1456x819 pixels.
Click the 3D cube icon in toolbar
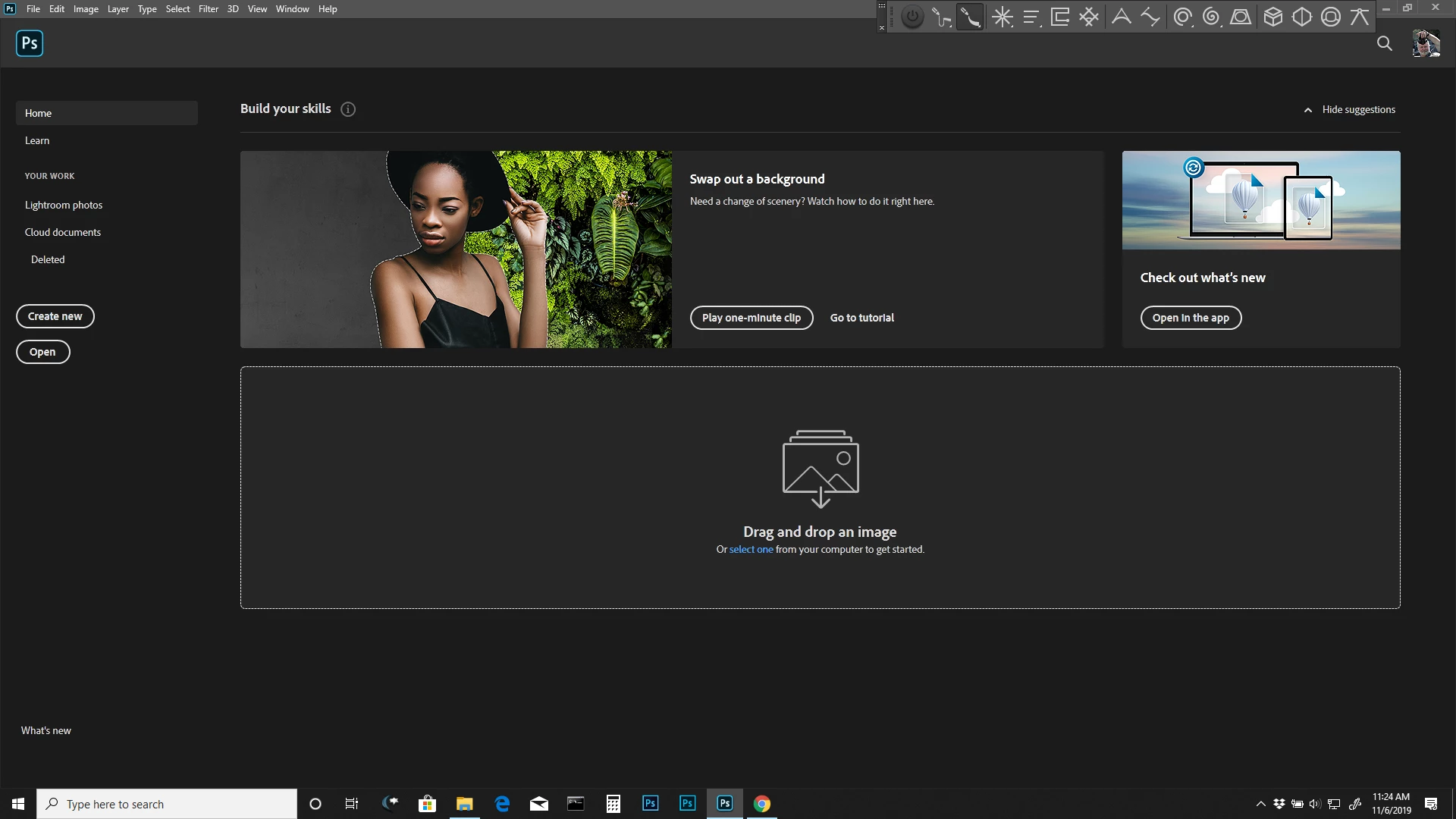pos(1273,17)
